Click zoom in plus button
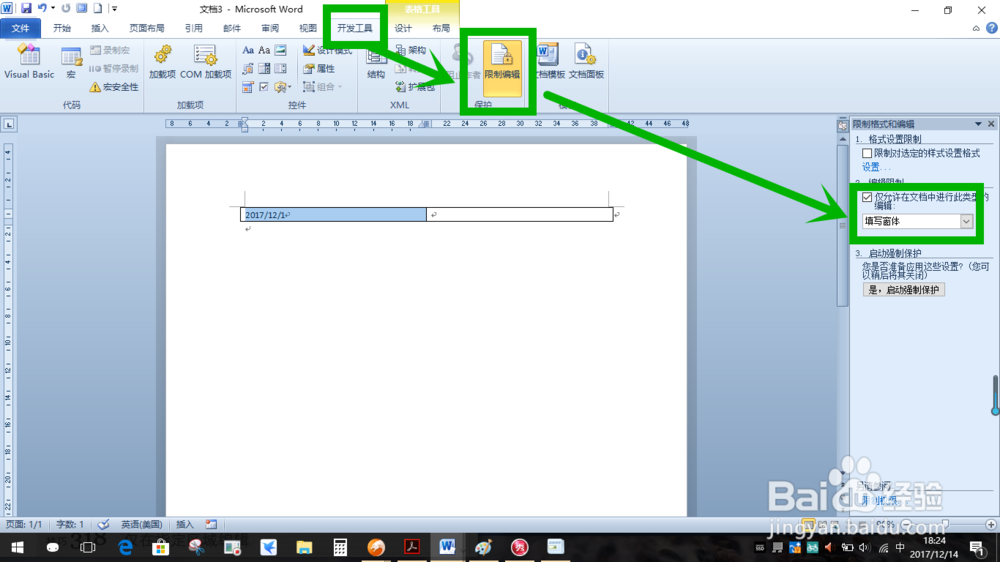 990,524
